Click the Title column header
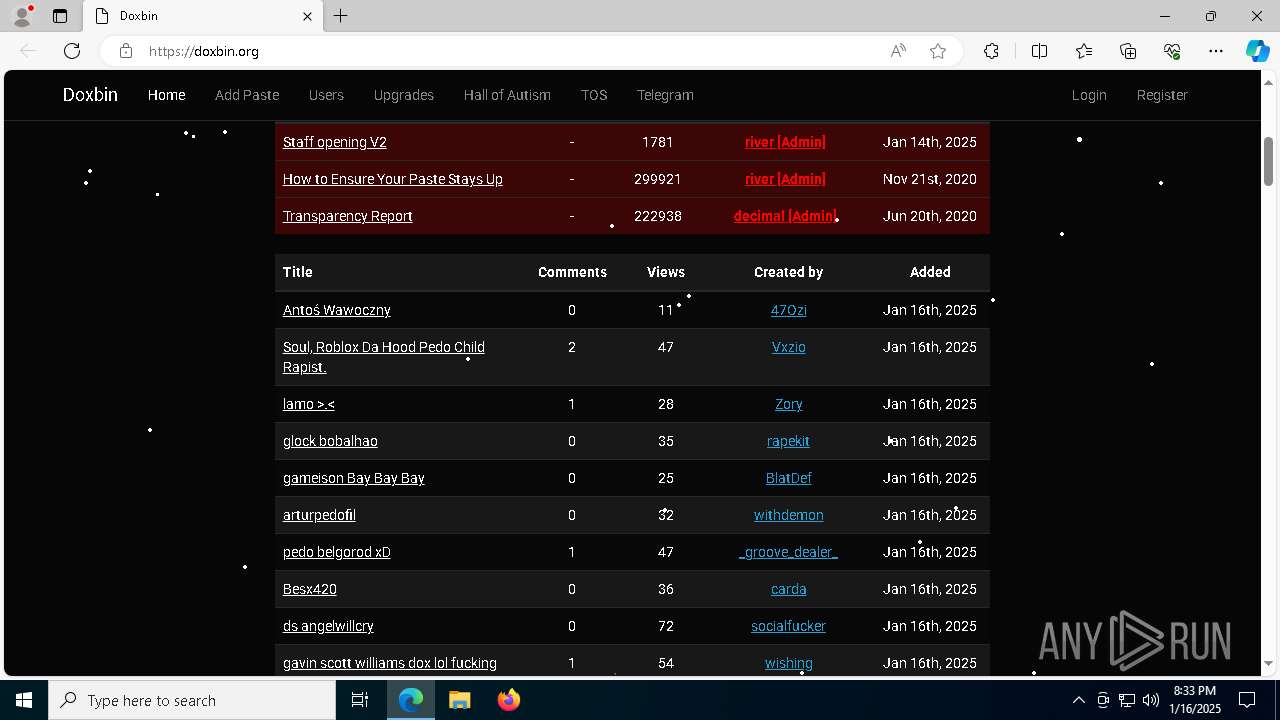1280x720 pixels. coord(298,272)
